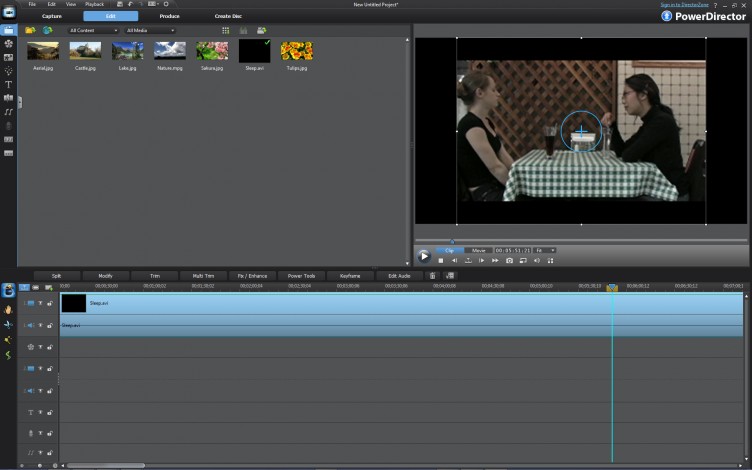
Task: Open the All Content dropdown
Action: pos(93,30)
